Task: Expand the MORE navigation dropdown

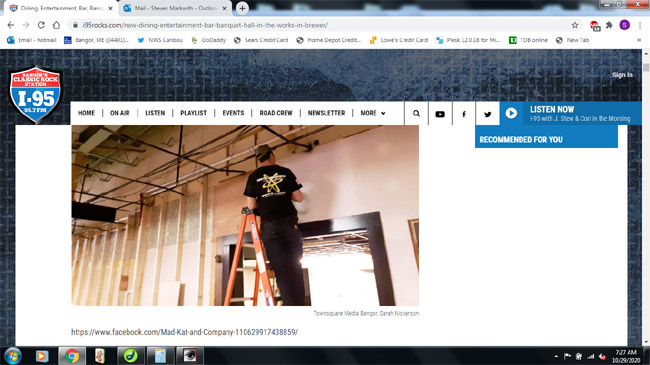Action: (x=373, y=113)
